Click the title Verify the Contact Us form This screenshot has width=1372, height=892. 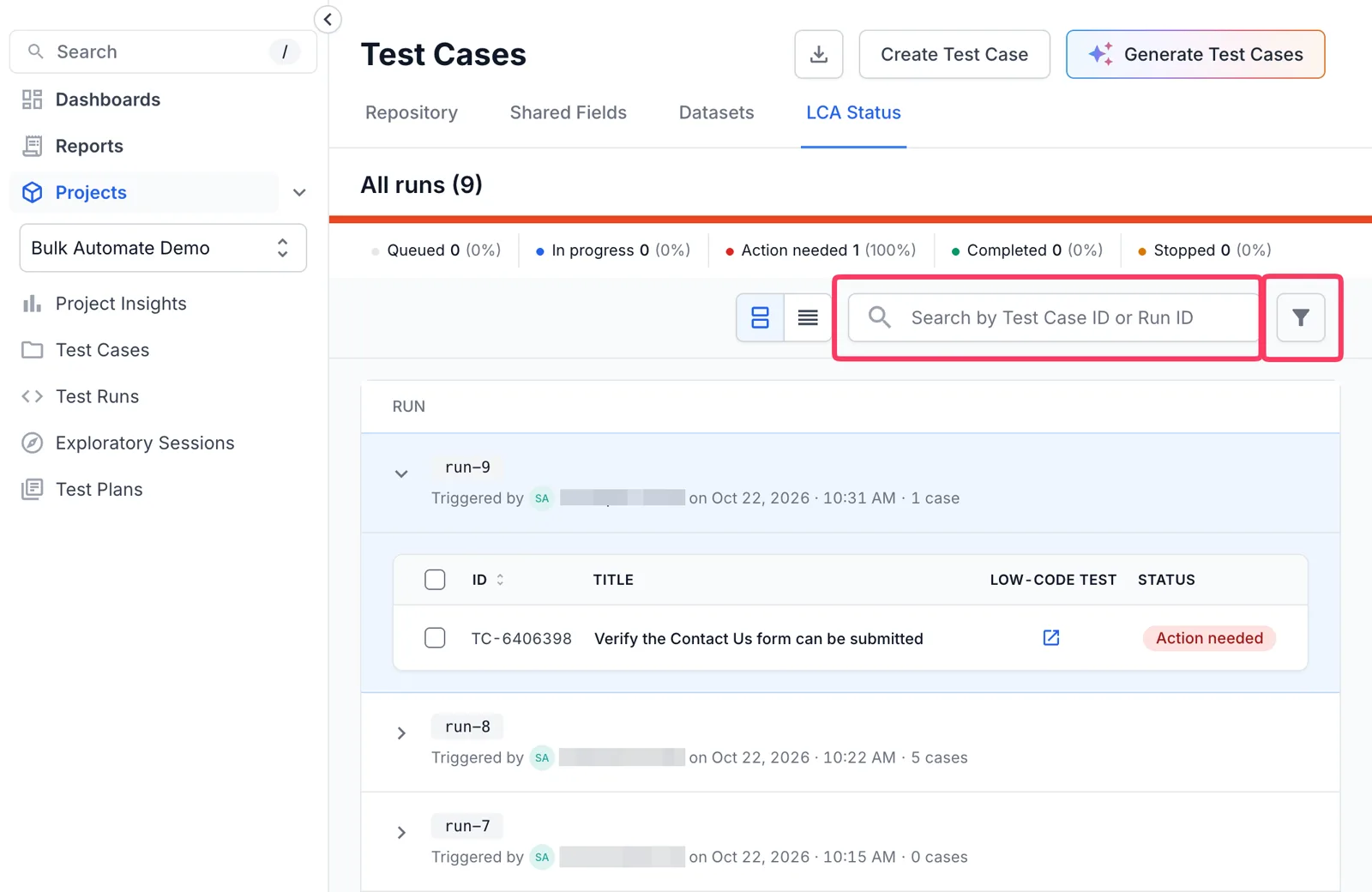pyautogui.click(x=759, y=638)
